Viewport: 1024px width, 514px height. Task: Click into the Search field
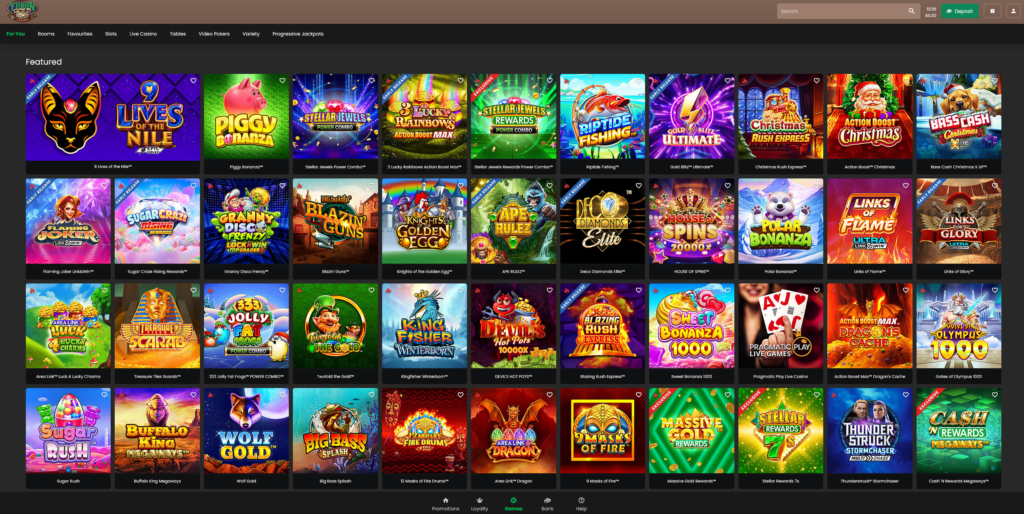(848, 11)
